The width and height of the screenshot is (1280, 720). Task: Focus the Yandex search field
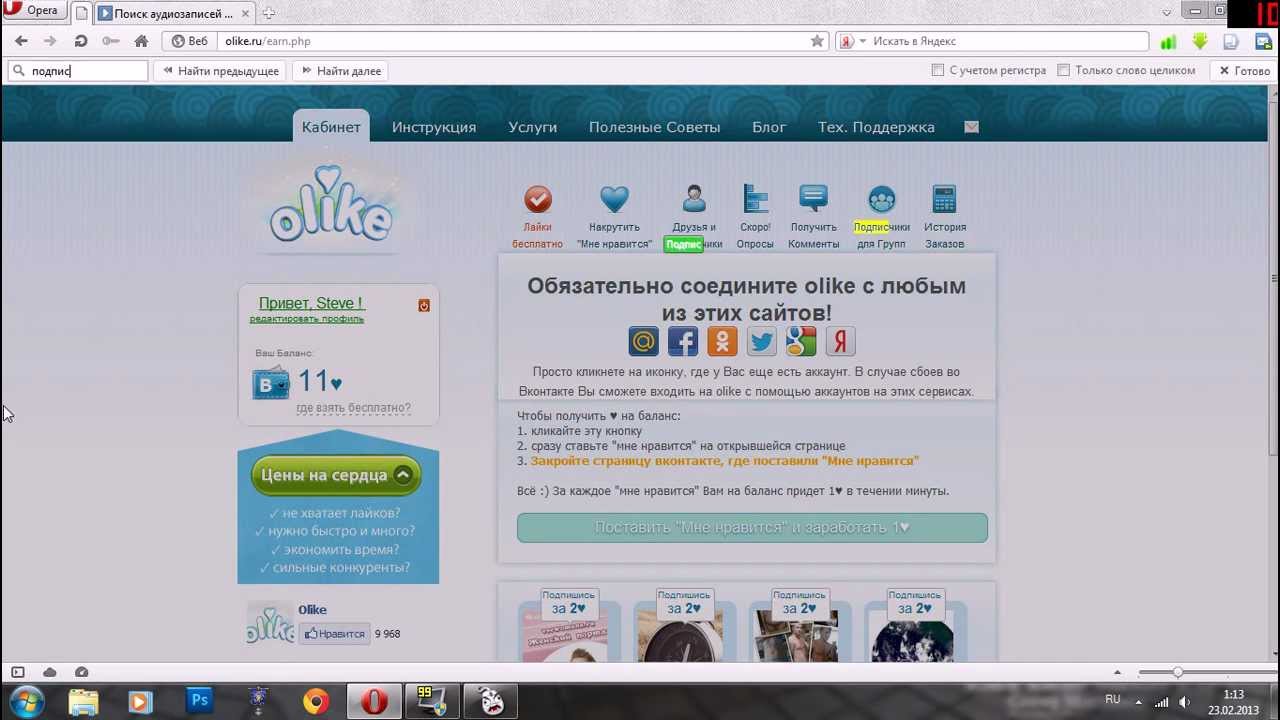click(x=1008, y=41)
